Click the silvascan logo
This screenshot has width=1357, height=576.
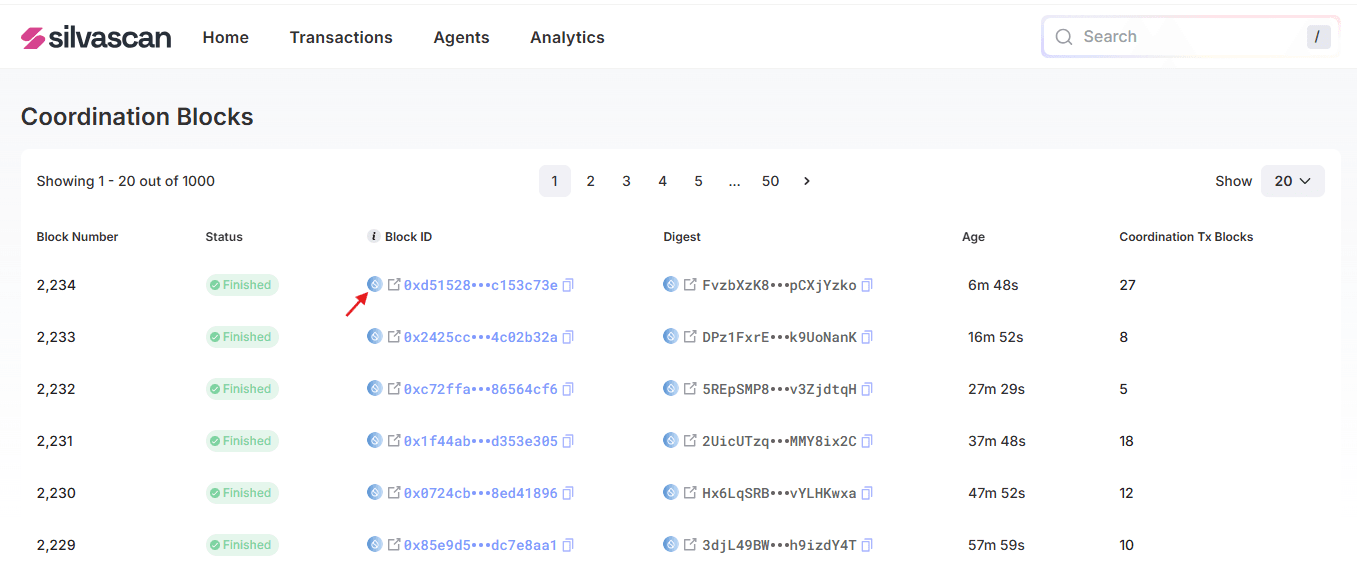point(96,37)
